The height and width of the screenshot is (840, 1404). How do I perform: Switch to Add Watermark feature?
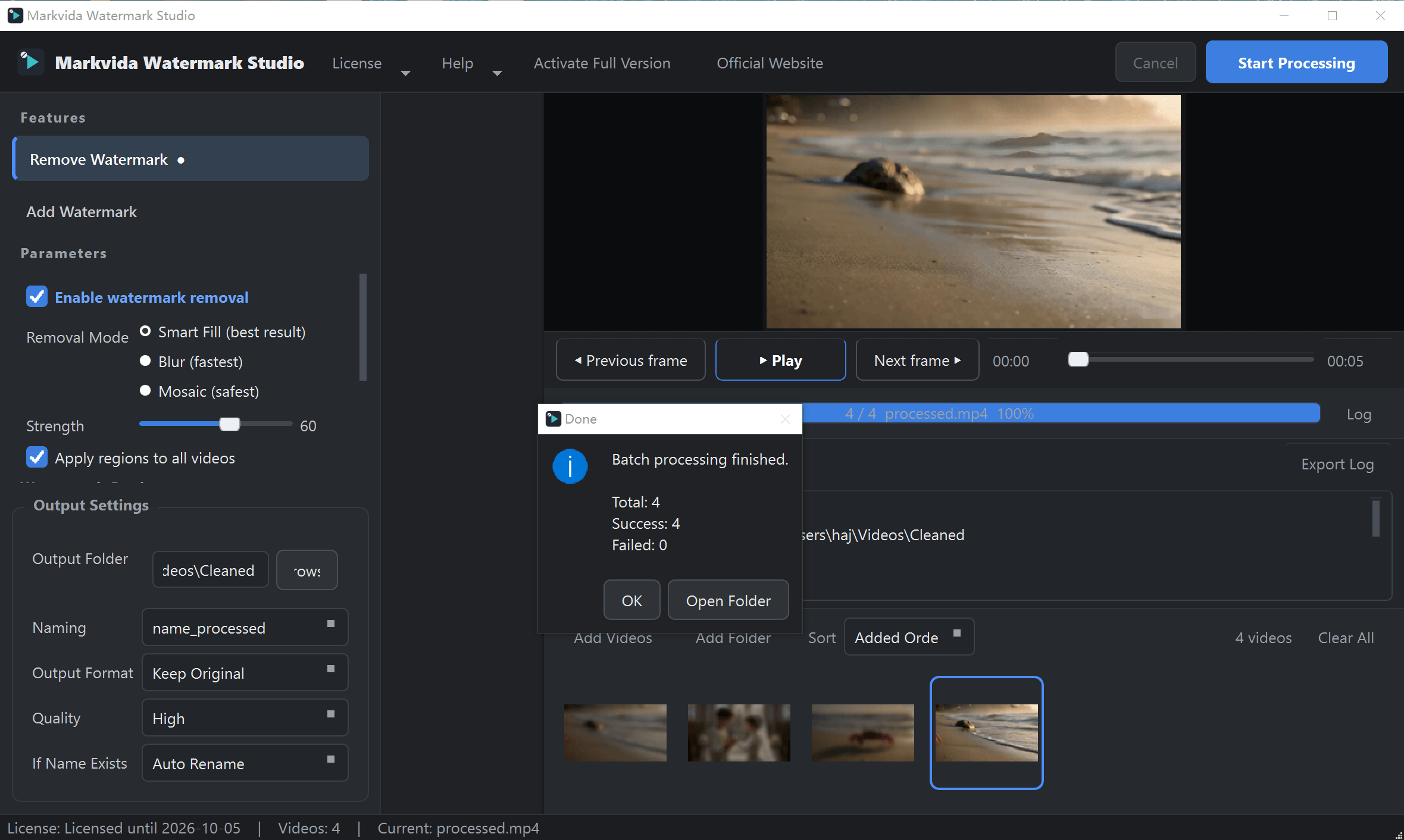point(82,212)
